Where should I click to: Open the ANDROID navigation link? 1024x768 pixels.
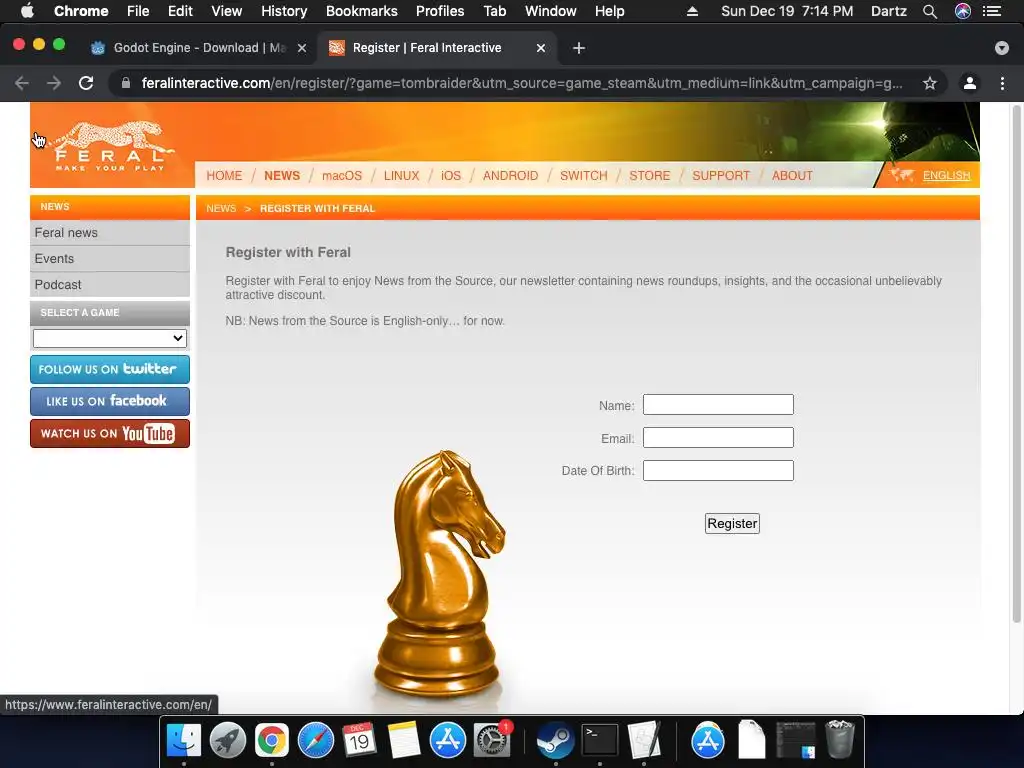[511, 176]
